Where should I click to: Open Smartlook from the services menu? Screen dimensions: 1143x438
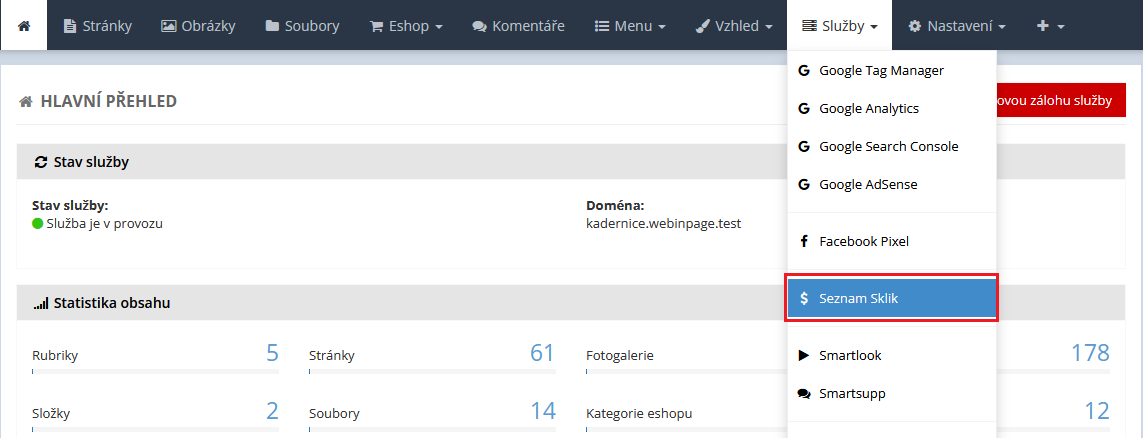[850, 356]
